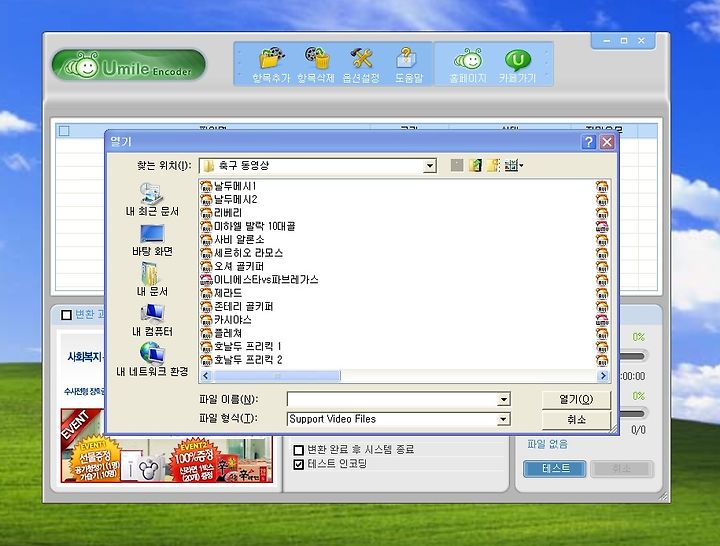
Task: Click the upper conversion progress bar
Action: click(x=633, y=355)
